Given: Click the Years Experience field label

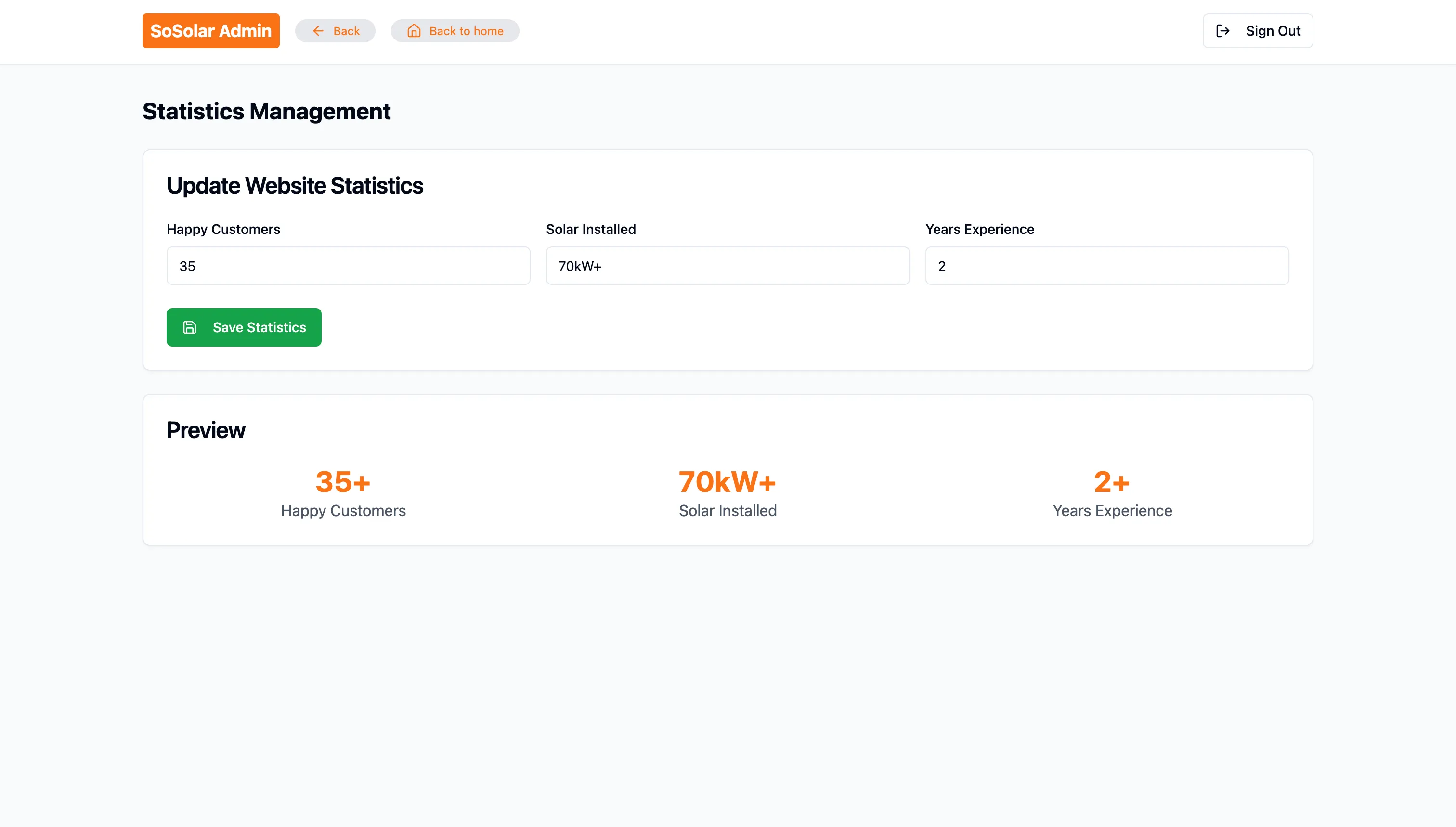Looking at the screenshot, I should (979, 229).
